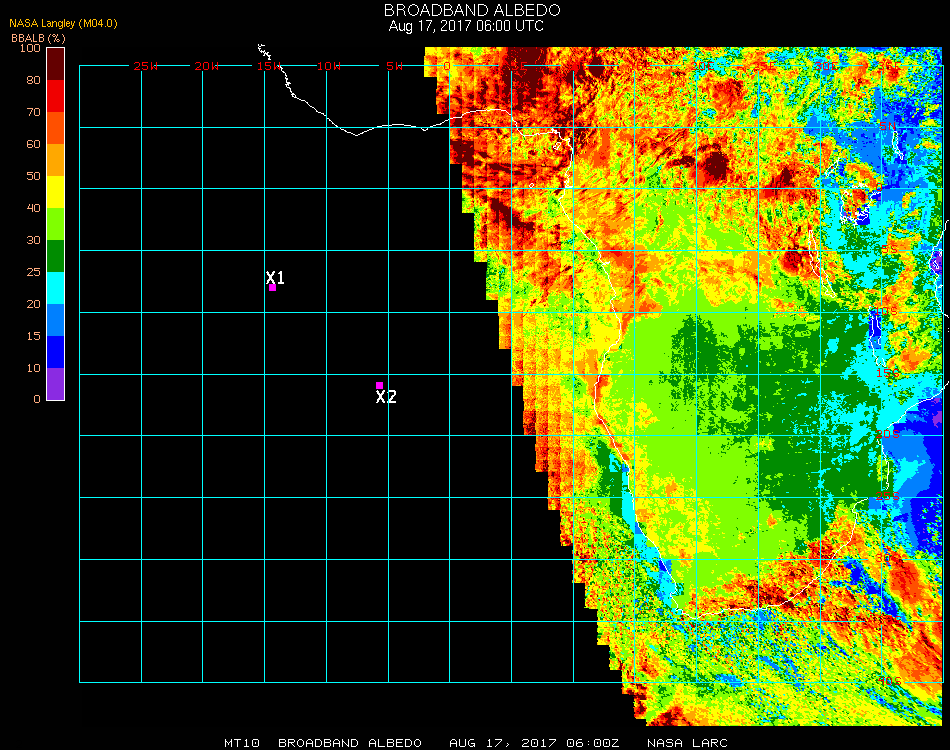Image resolution: width=950 pixels, height=750 pixels.
Task: Click the magenta X1 marker square
Action: pyautogui.click(x=272, y=288)
